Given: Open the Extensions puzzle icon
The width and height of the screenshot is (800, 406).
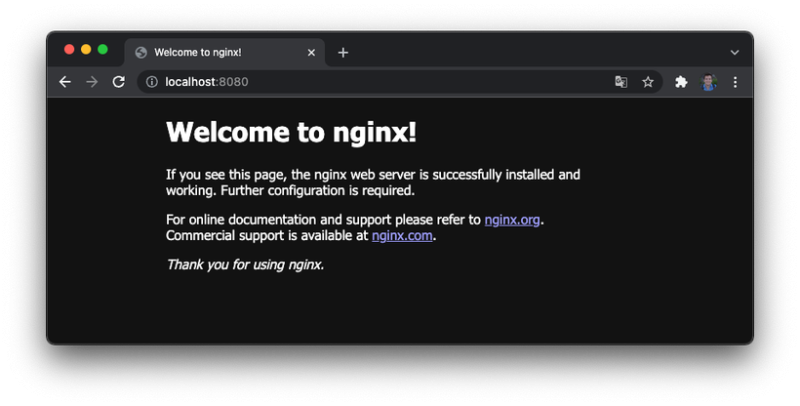Looking at the screenshot, I should pos(681,82).
